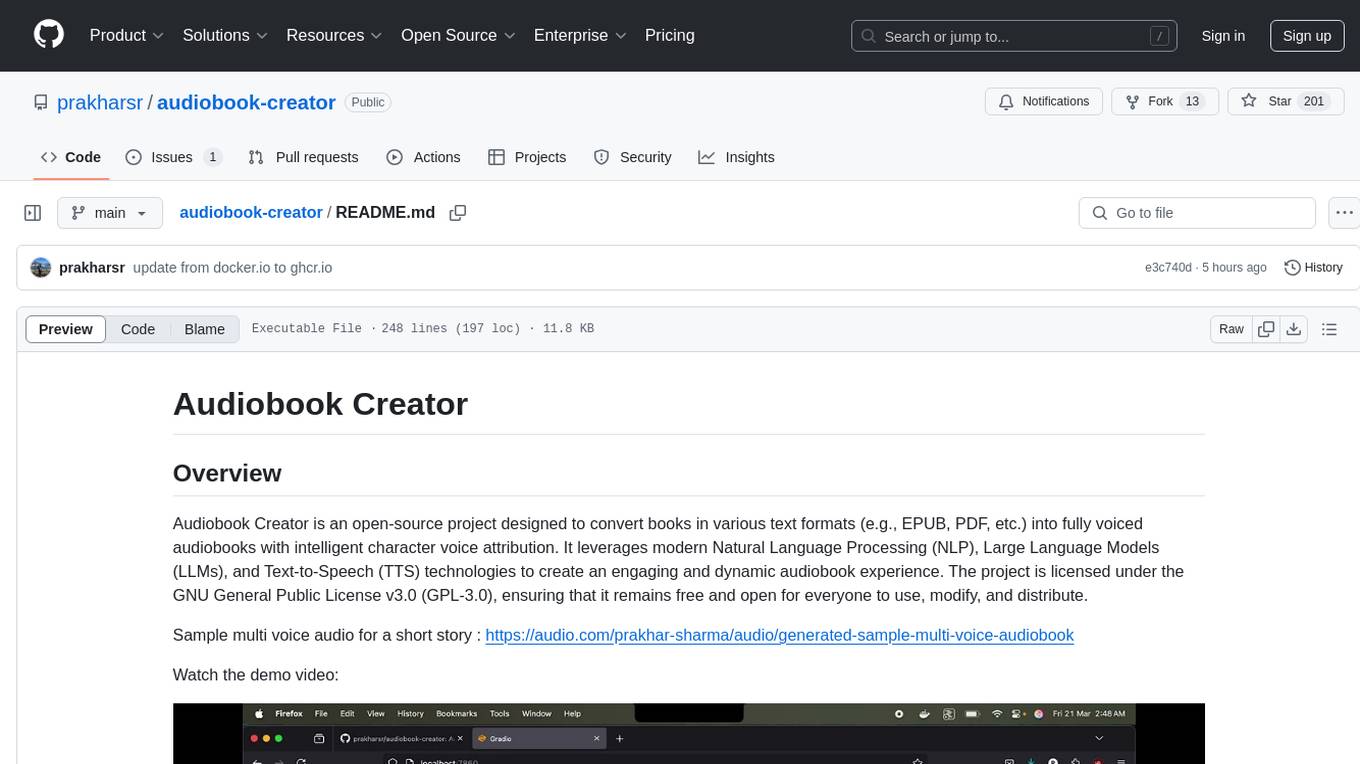Open the more file actions menu

click(x=1344, y=213)
